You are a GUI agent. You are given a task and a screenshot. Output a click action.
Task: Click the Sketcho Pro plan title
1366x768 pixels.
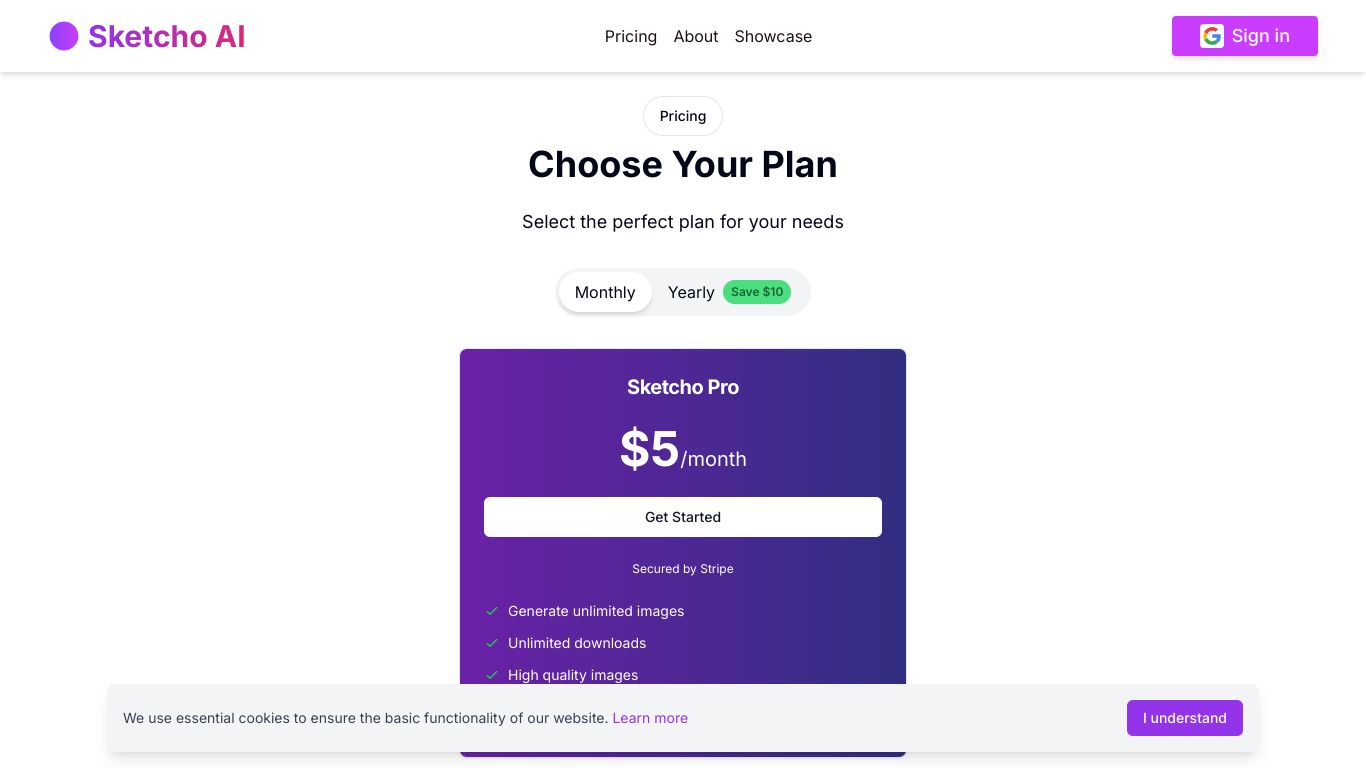click(x=683, y=387)
